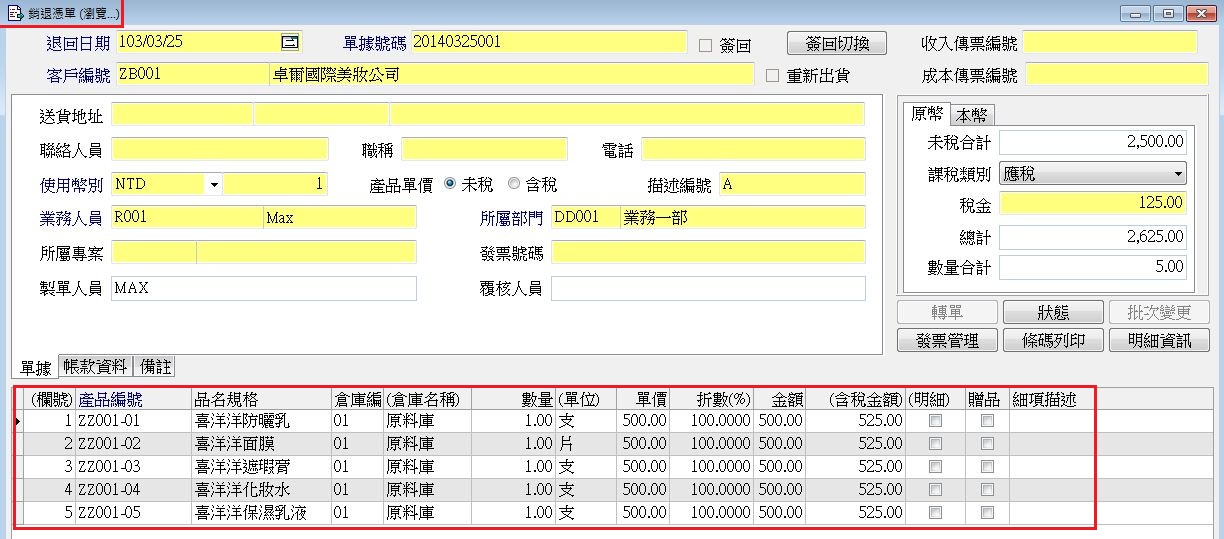The image size is (1224, 539).
Task: Expand the 使用幣別 NTD dropdown
Action: 213,185
